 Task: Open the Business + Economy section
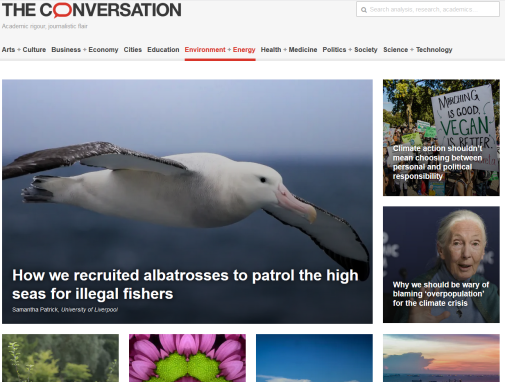[x=85, y=50]
